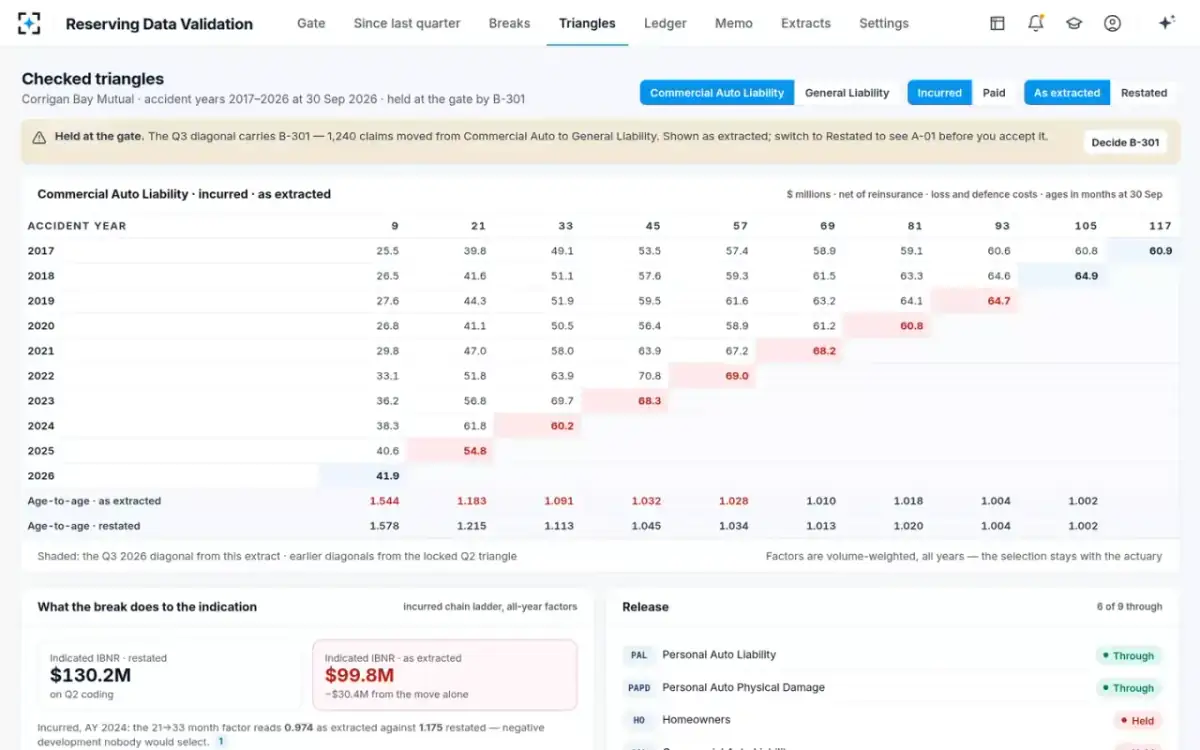1200x750 pixels.
Task: Click accident year 2017 row header
Action: (41, 251)
